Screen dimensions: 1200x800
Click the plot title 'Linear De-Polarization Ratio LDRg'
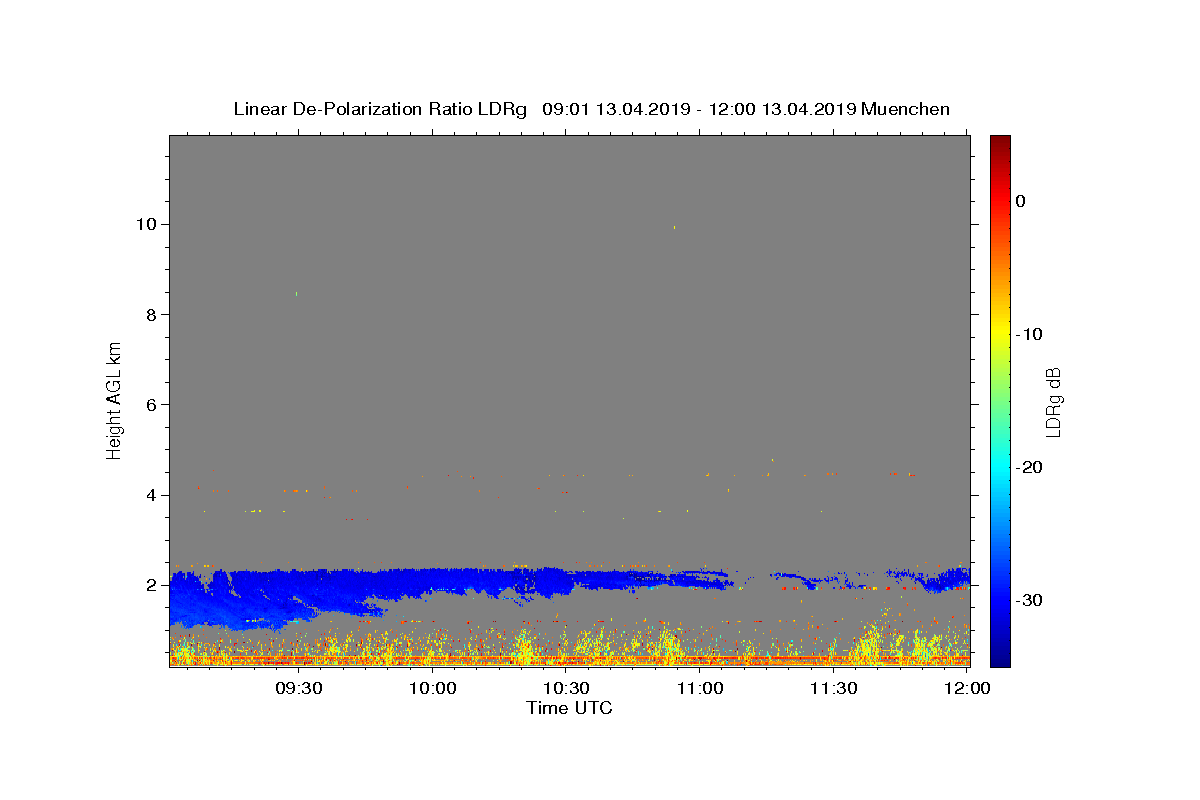pos(379,109)
